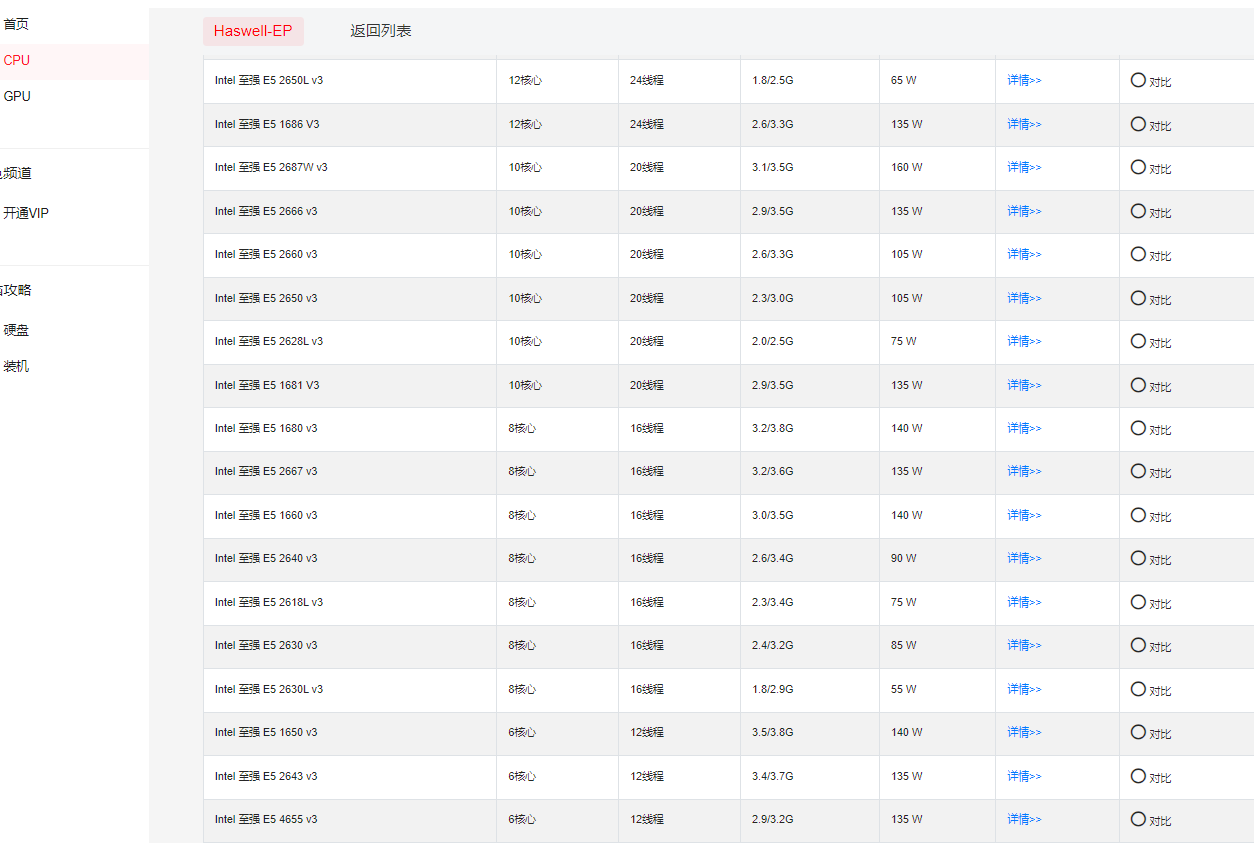The height and width of the screenshot is (843, 1254).
Task: Click the 85 W power value
Action: (x=904, y=645)
